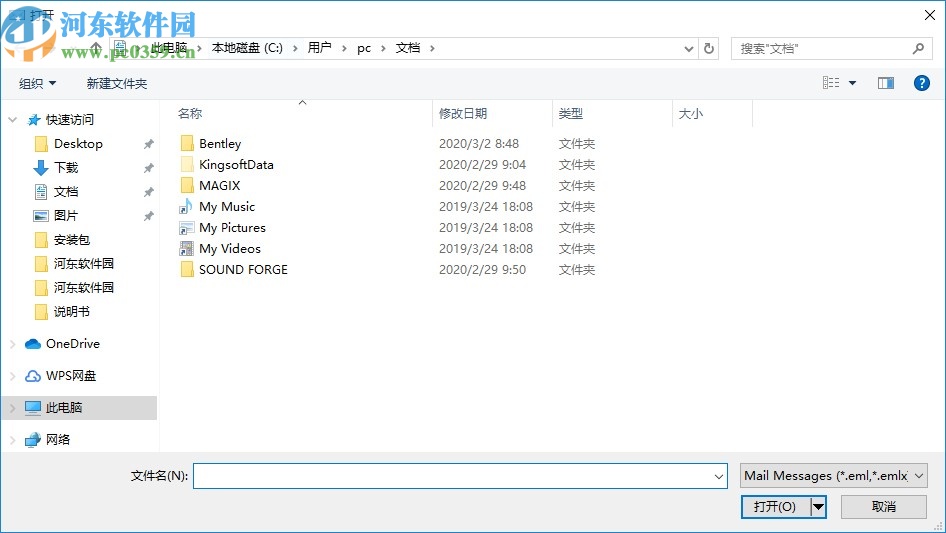This screenshot has height=533, width=946.
Task: Click the quick access star icon
Action: coord(34,120)
